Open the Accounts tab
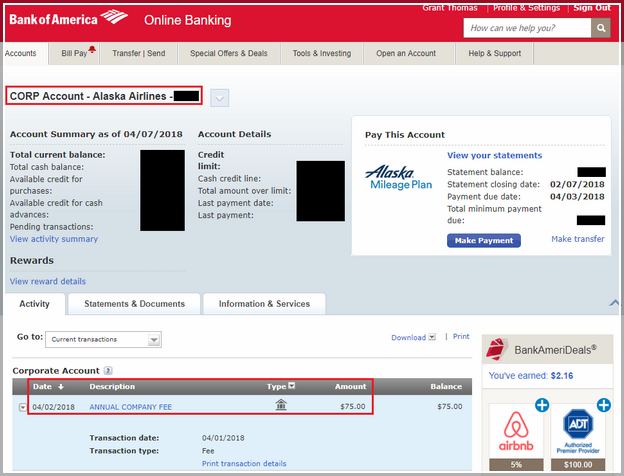The height and width of the screenshot is (476, 624). click(21, 53)
